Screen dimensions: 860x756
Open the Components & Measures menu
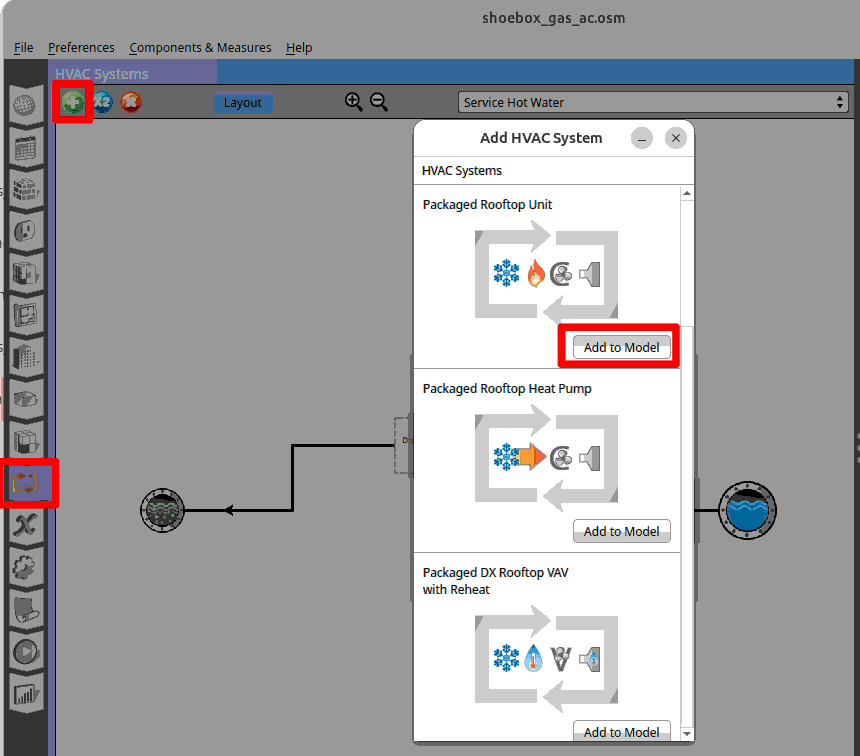coord(200,47)
